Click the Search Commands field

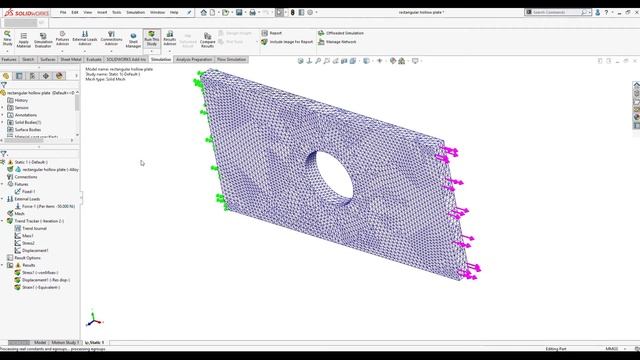pos(557,13)
